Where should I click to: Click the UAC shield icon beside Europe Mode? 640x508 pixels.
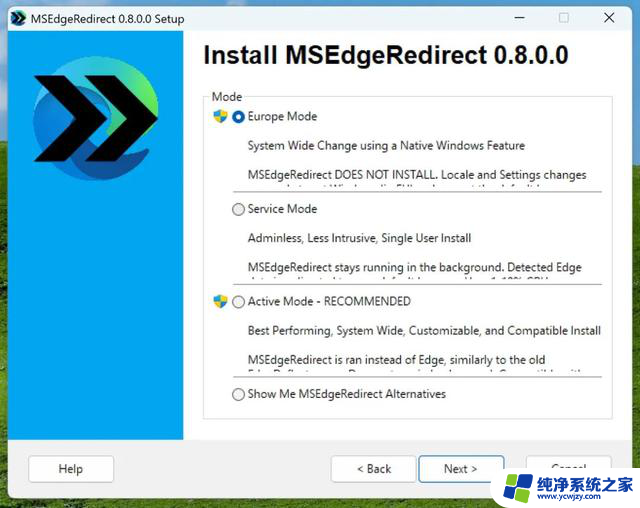coord(220,116)
